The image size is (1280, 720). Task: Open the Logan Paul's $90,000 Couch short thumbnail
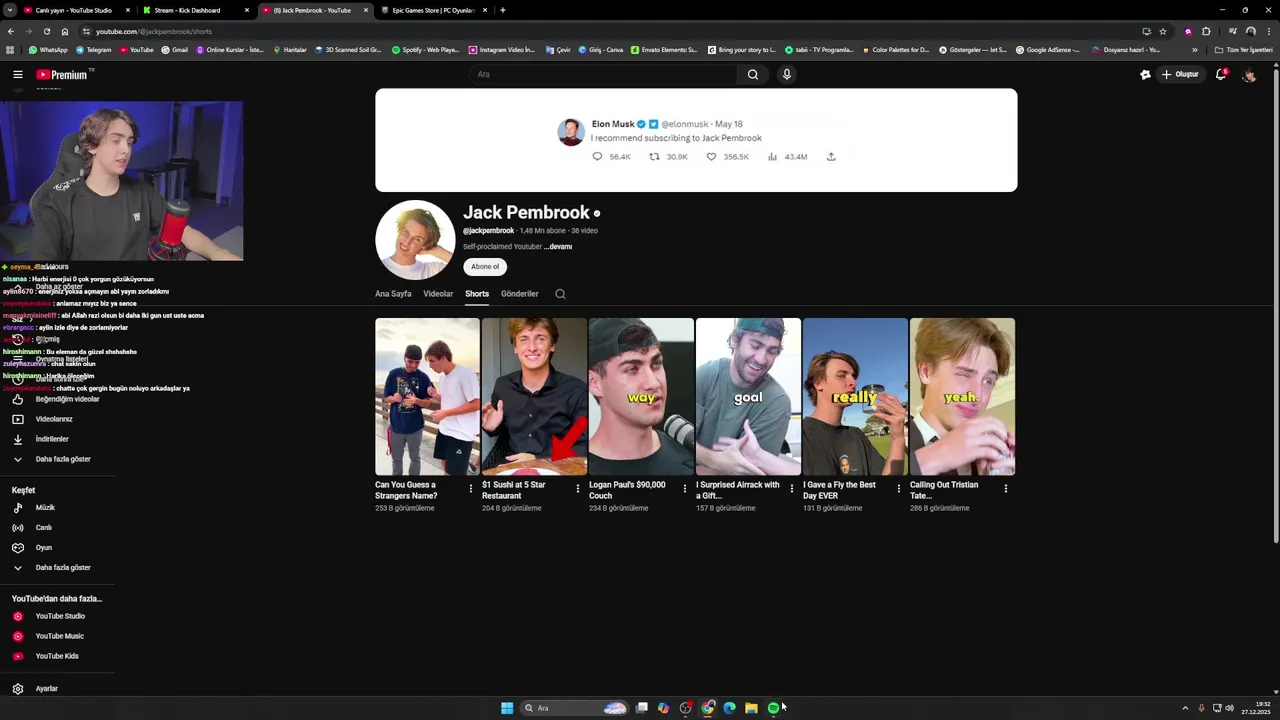[x=641, y=397]
